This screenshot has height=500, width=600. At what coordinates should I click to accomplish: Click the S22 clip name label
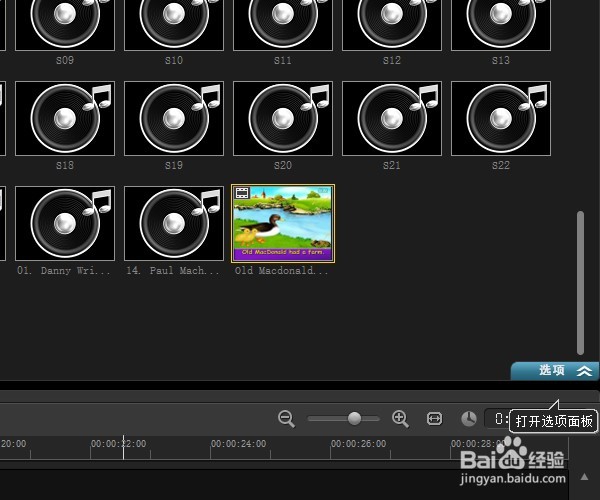point(501,165)
